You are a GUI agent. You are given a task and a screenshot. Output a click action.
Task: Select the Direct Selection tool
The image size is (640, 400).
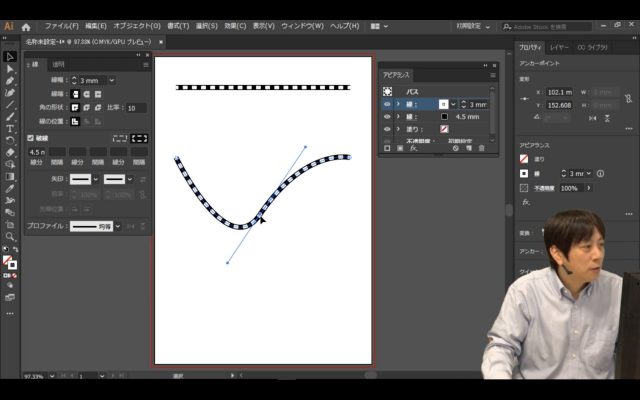pyautogui.click(x=10, y=69)
